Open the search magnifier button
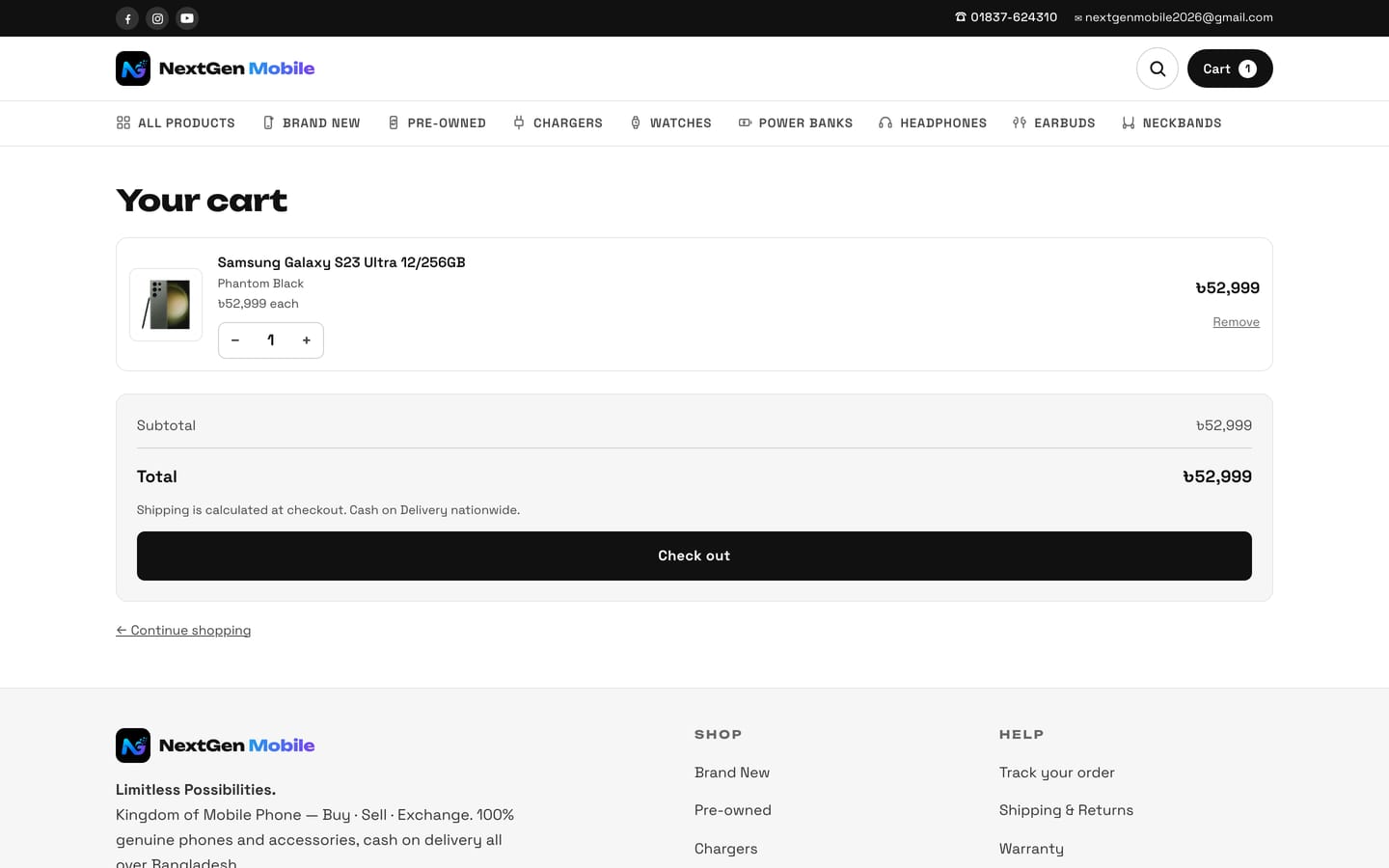The image size is (1389, 868). (1157, 68)
